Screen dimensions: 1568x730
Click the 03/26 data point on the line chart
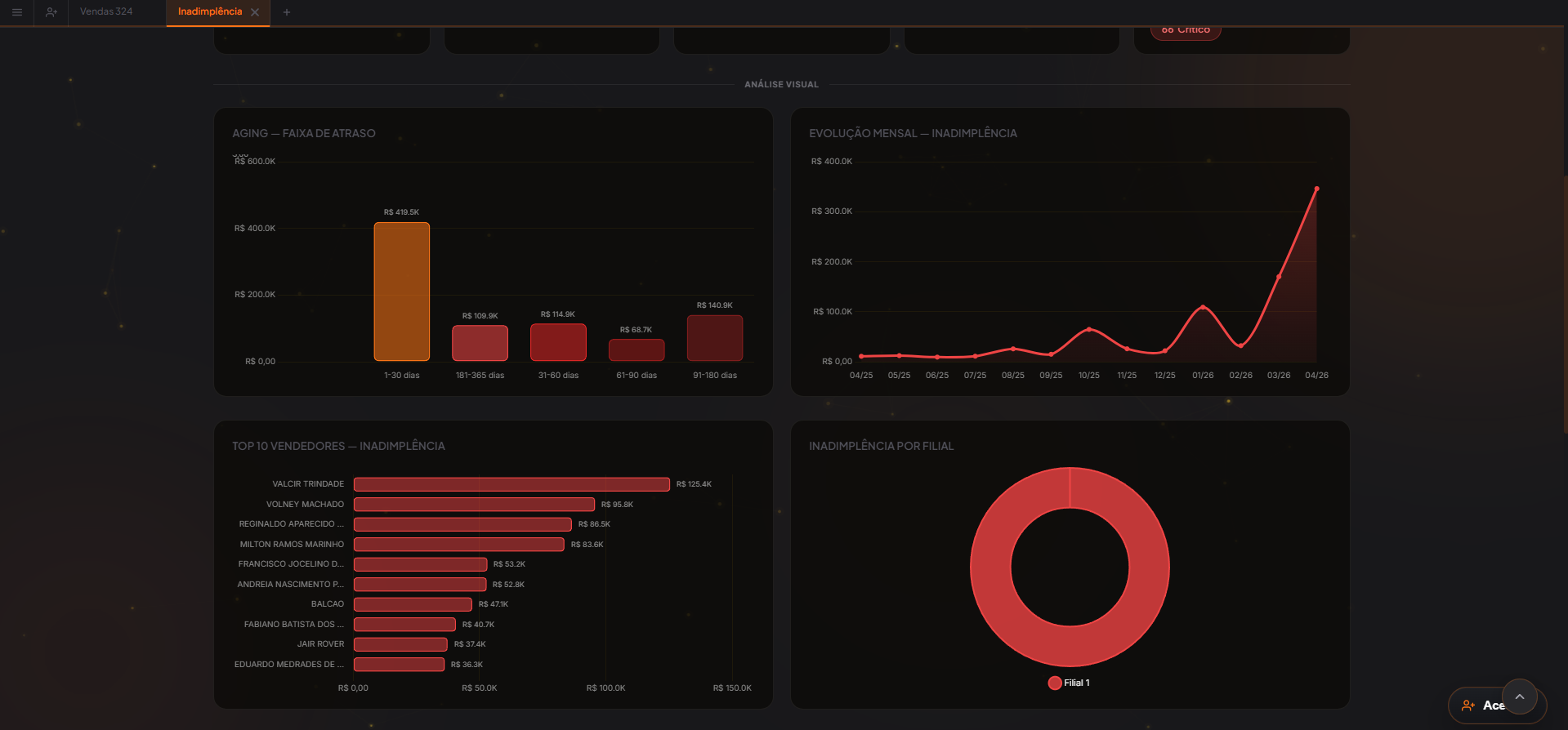tap(1279, 277)
